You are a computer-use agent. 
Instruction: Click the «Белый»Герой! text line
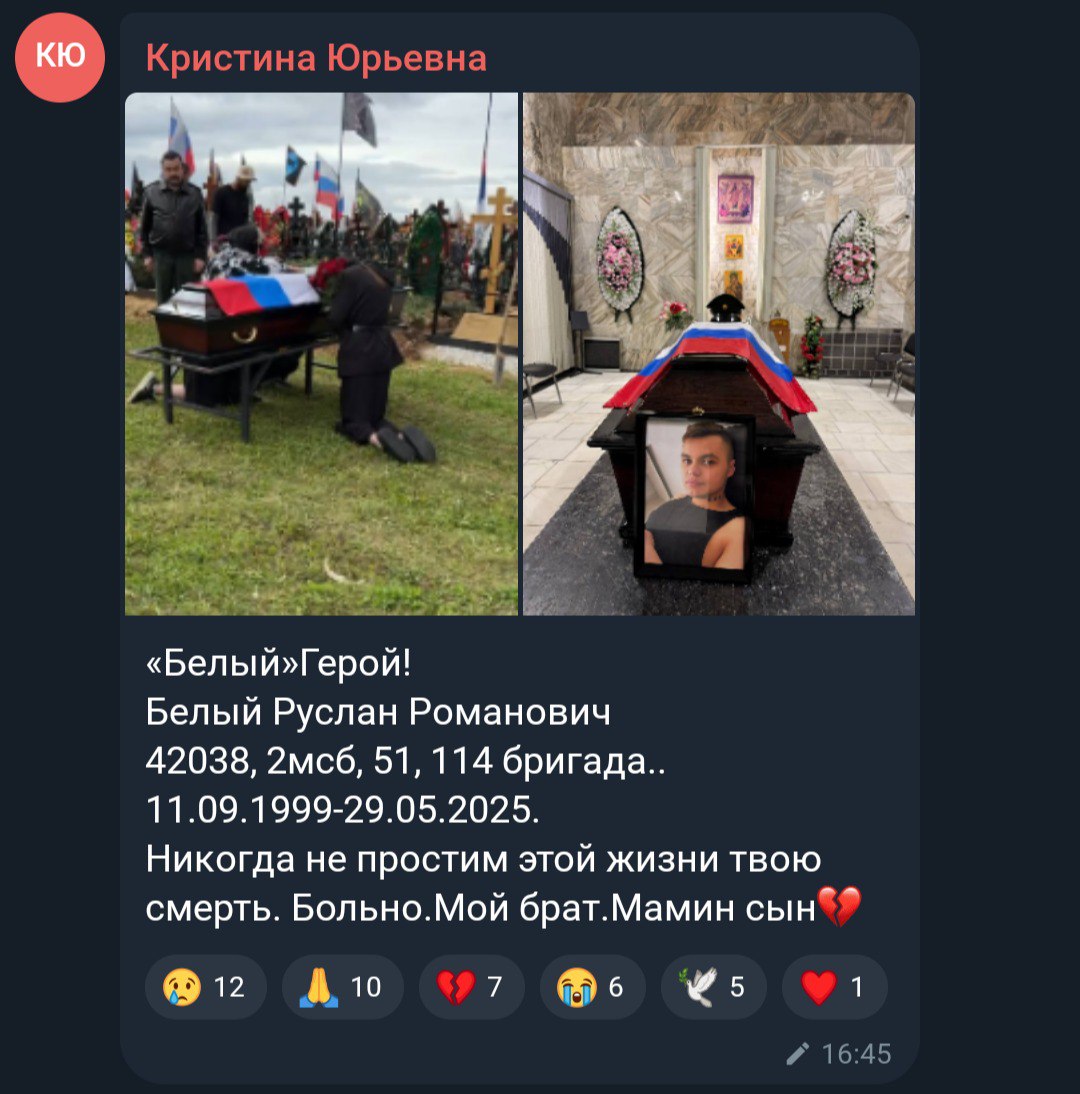click(x=279, y=663)
